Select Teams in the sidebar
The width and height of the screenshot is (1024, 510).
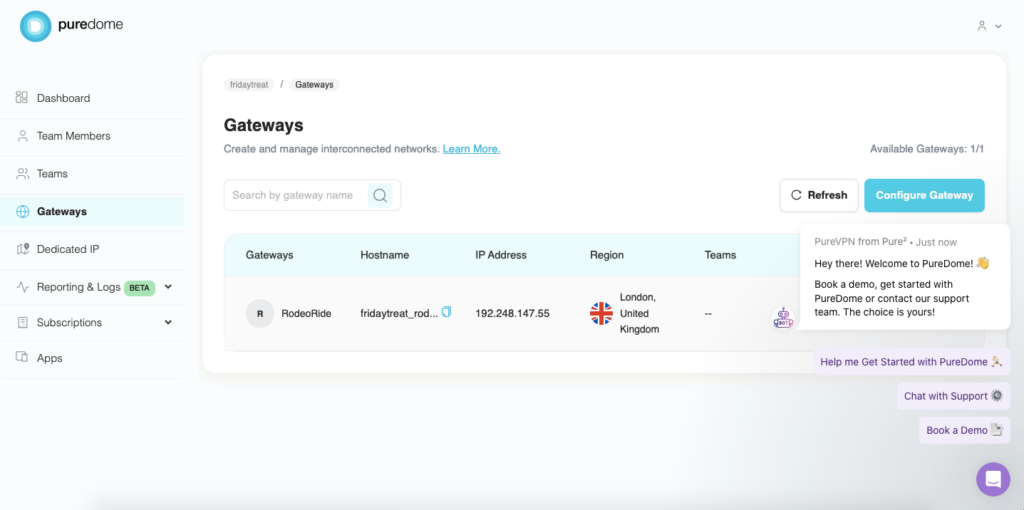click(x=52, y=174)
